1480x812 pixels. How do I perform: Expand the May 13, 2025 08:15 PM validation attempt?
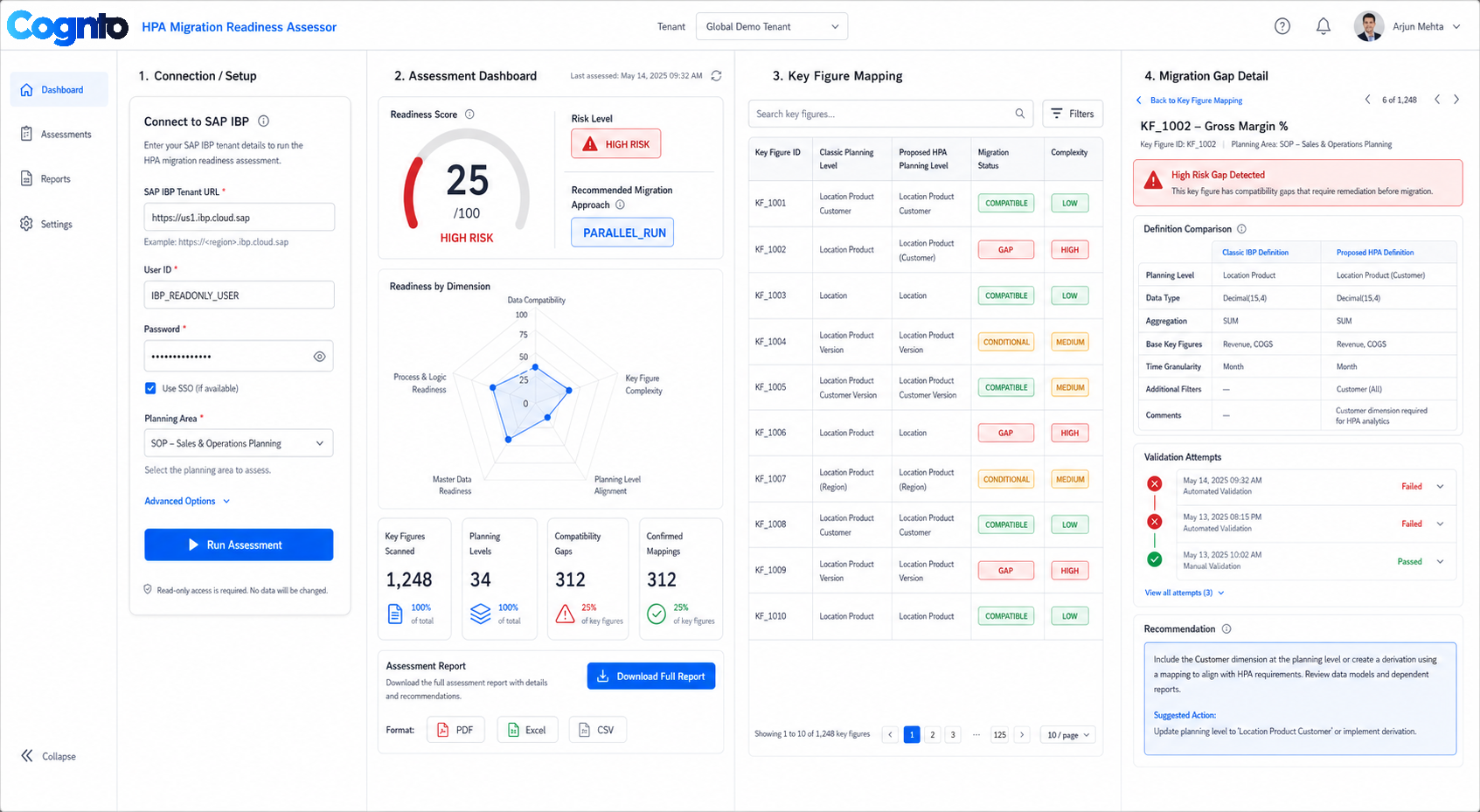[x=1440, y=524]
